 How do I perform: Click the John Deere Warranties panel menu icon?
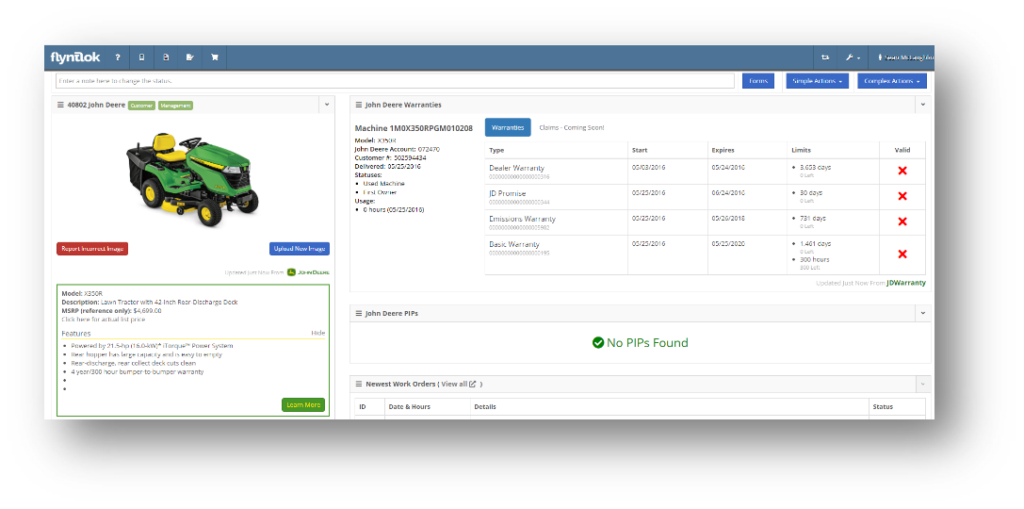[x=359, y=105]
